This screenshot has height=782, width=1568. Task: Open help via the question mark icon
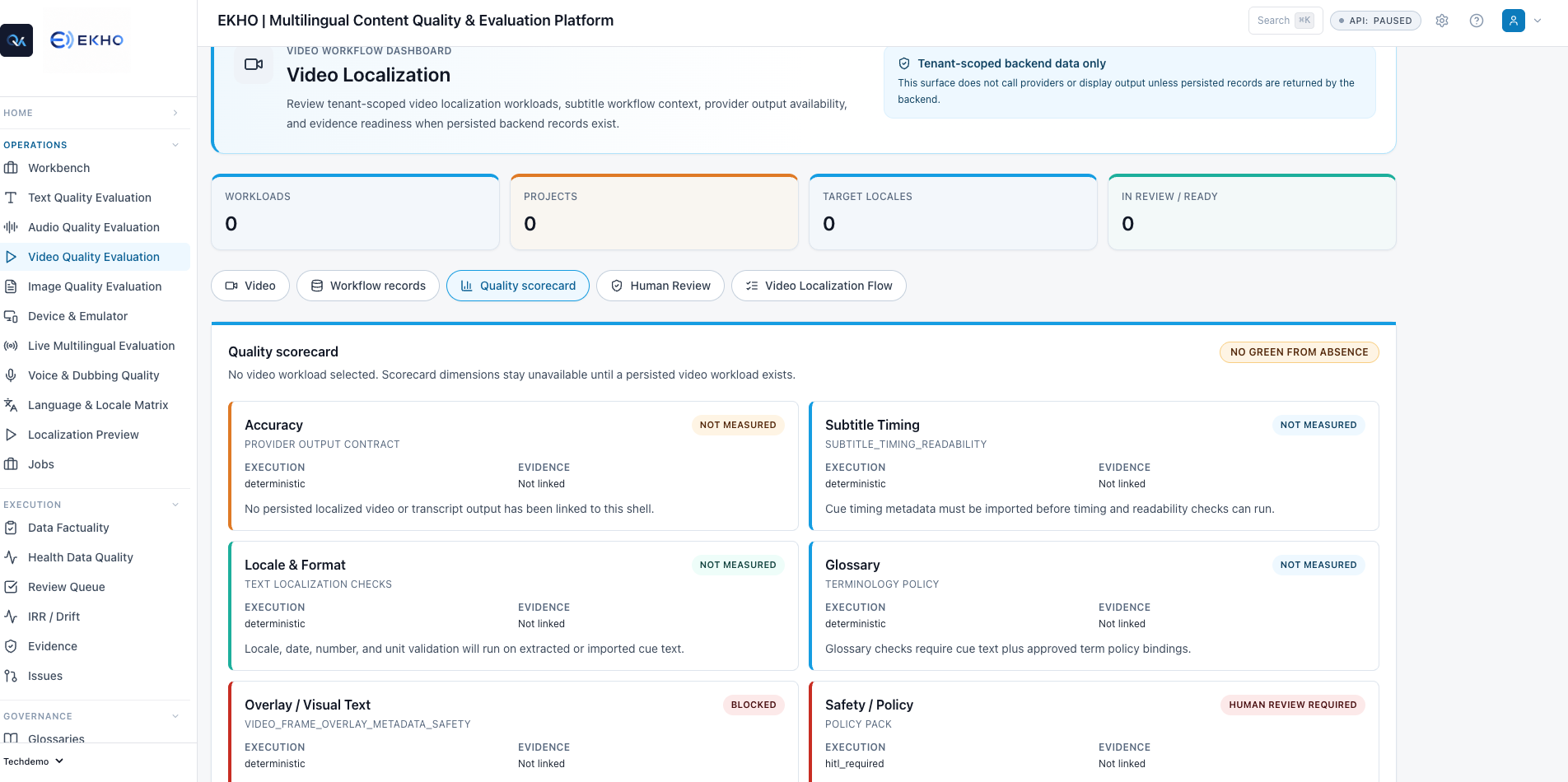1477,21
